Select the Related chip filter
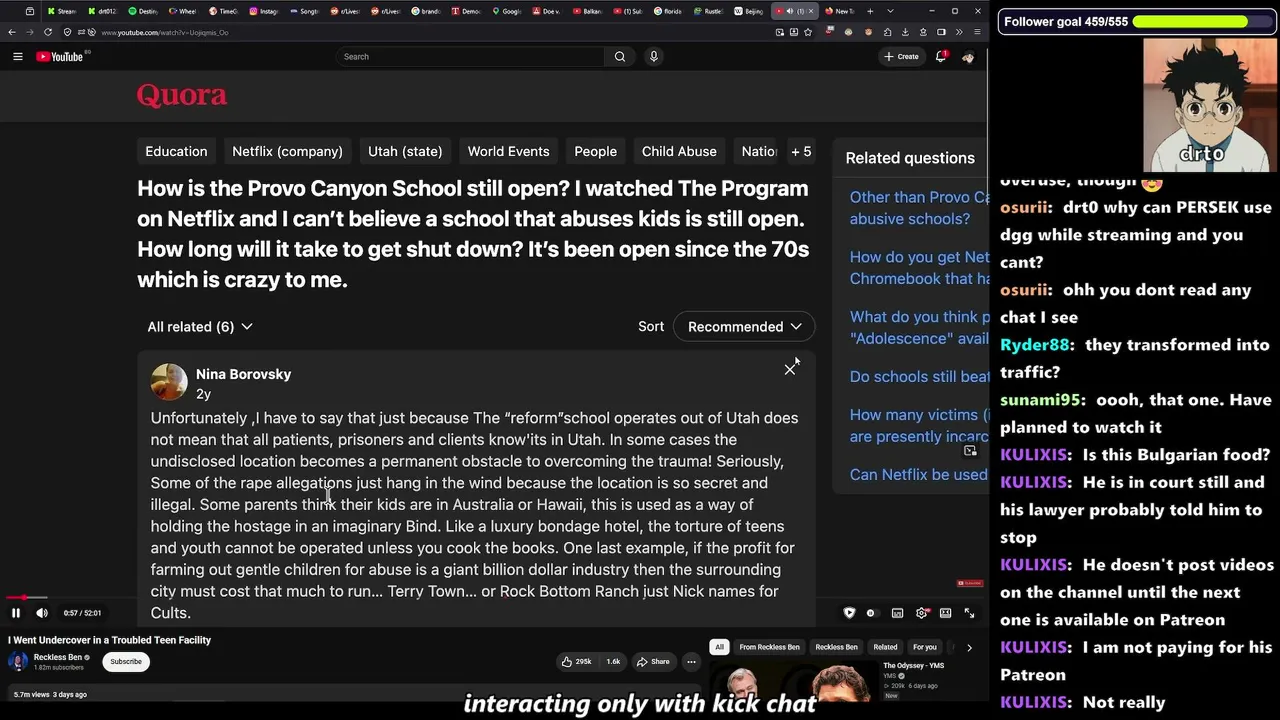Viewport: 1280px width, 720px height. 885,647
